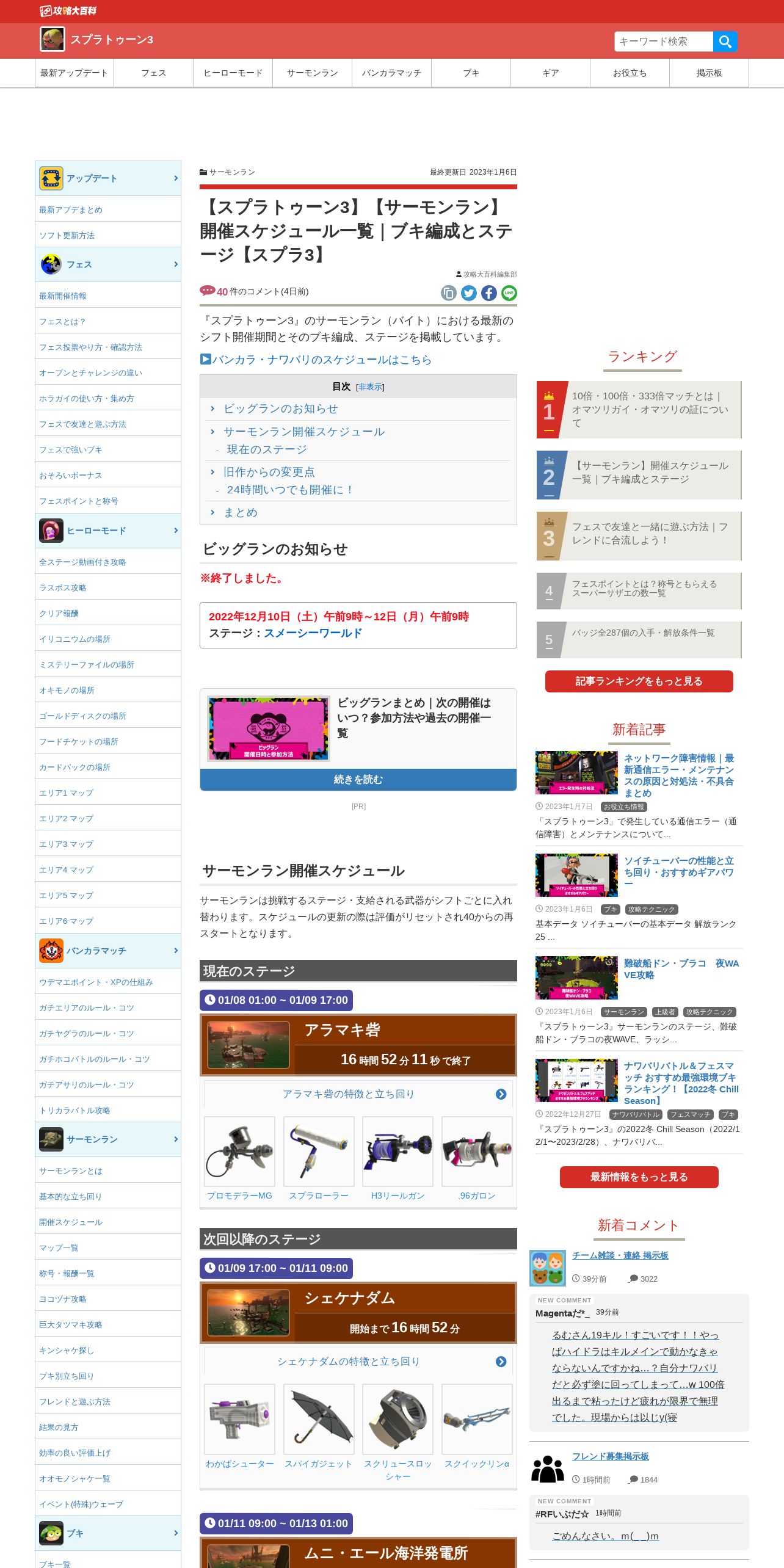Click the search magnifier button

(x=725, y=42)
